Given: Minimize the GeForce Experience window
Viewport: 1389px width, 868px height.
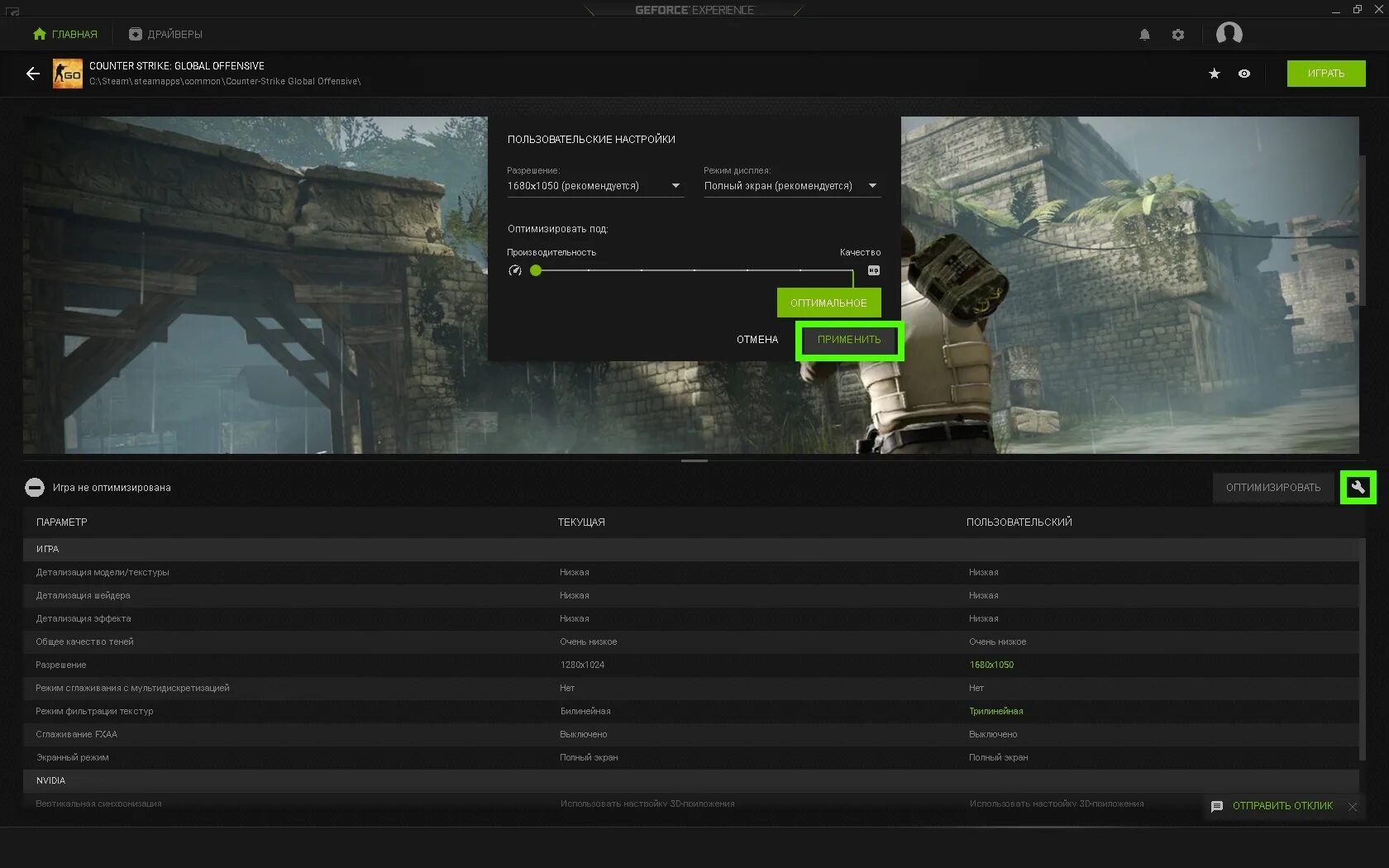Looking at the screenshot, I should pyautogui.click(x=1336, y=10).
